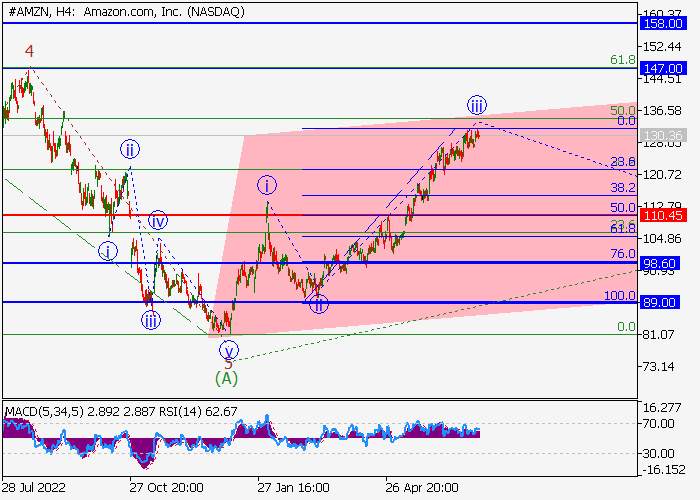Click the green 0.0 Fibonacci label beside 81.07
Image resolution: width=700 pixels, height=500 pixels.
(626, 327)
